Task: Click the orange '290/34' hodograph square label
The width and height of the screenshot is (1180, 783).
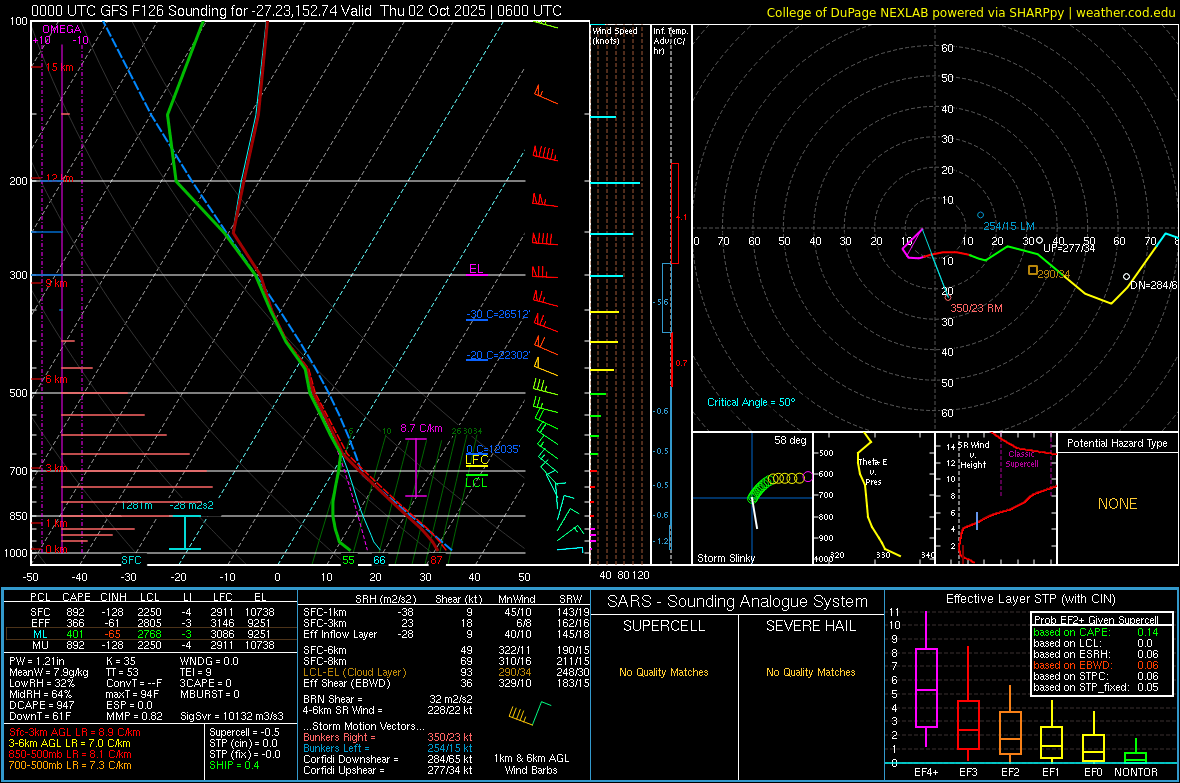Action: point(1054,274)
